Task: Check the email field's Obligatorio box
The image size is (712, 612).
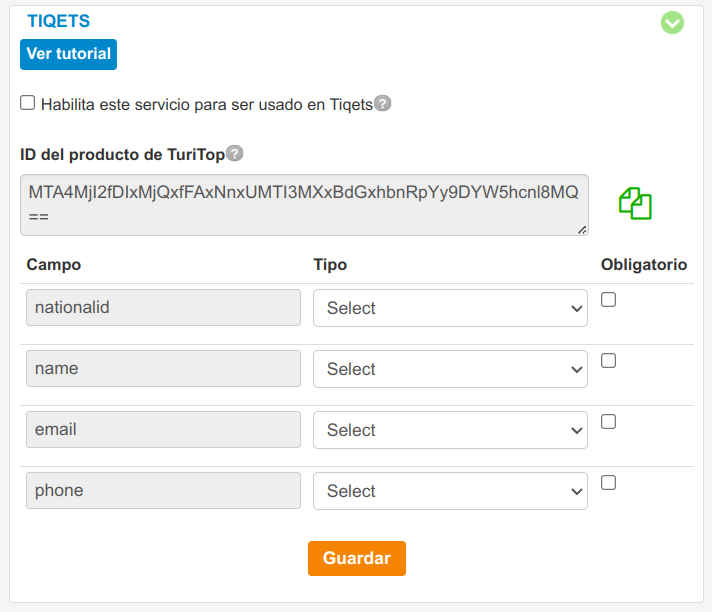Action: pos(608,422)
